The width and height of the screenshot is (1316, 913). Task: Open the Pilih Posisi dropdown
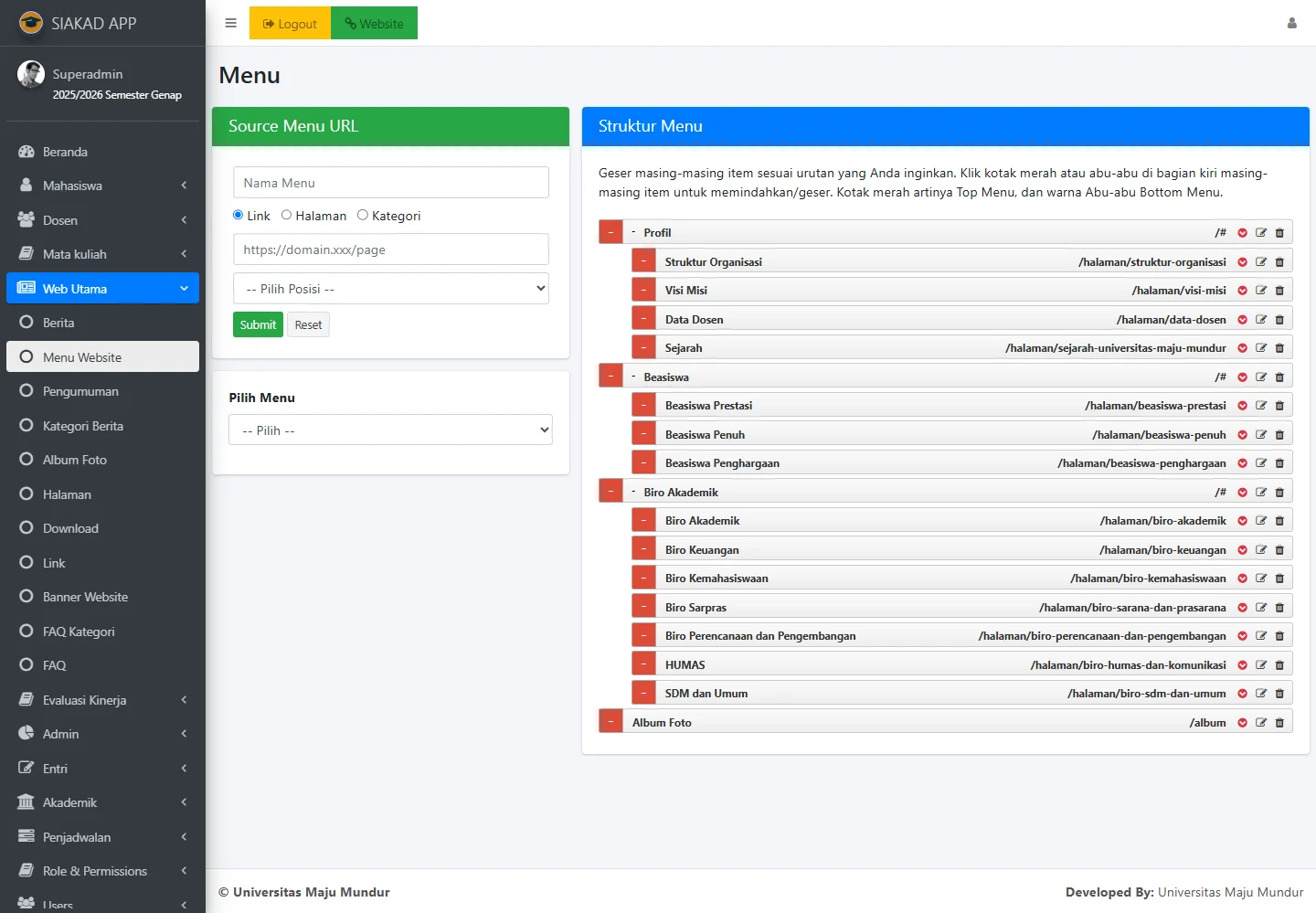391,289
